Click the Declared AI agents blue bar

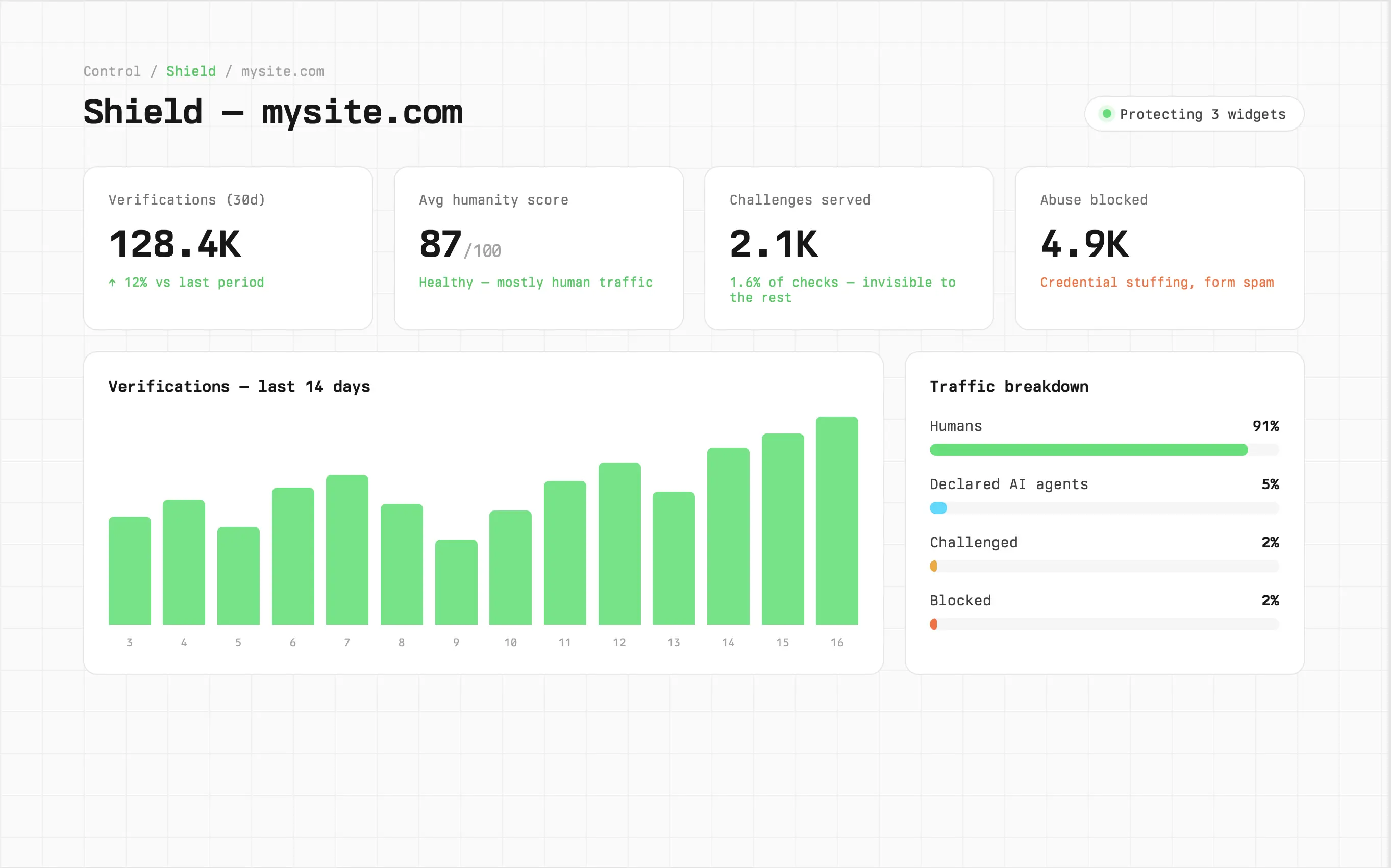(x=938, y=508)
